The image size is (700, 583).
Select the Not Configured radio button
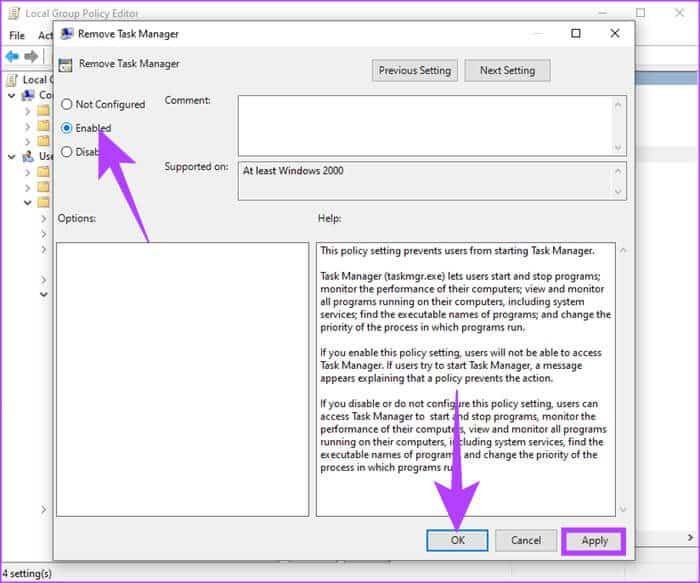coord(67,104)
